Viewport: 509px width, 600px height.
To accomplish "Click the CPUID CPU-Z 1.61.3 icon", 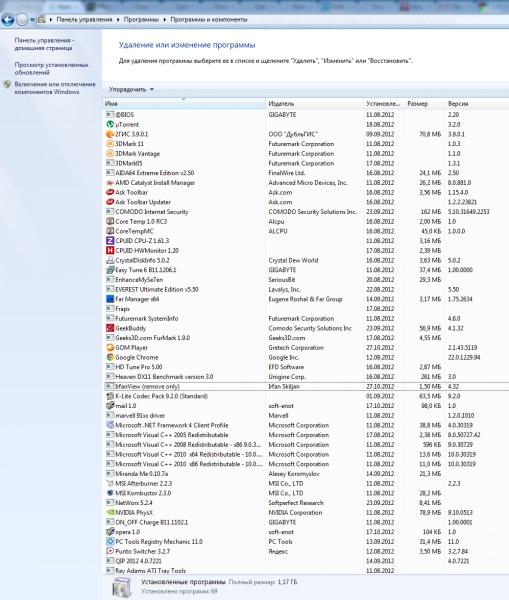I will (x=110, y=241).
